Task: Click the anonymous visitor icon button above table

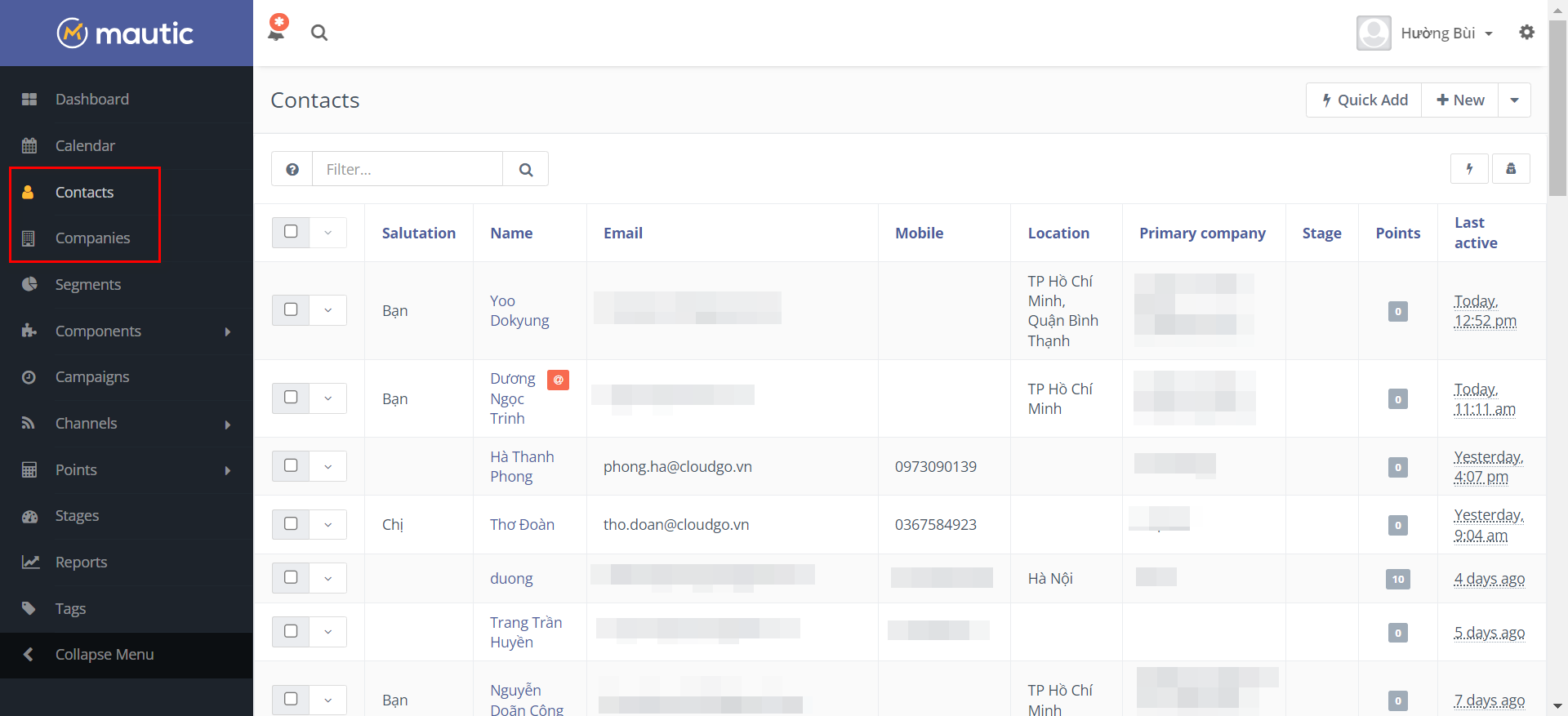Action: (1511, 169)
